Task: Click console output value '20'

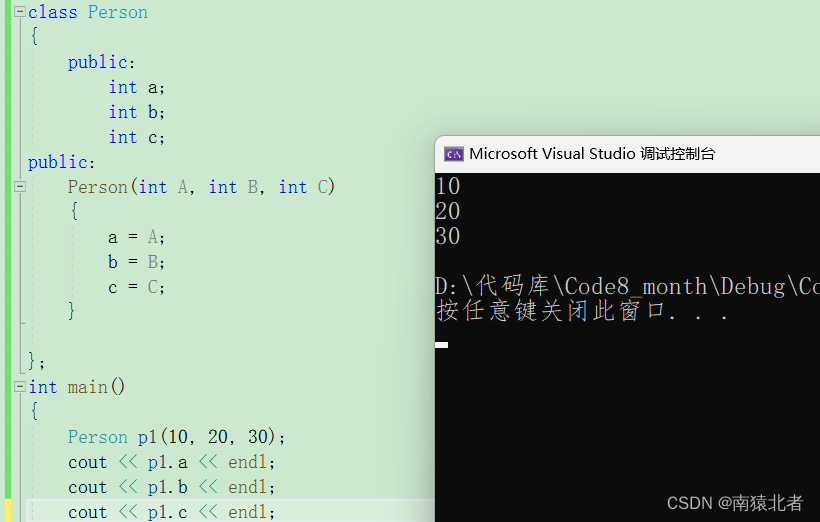Action: 448,211
